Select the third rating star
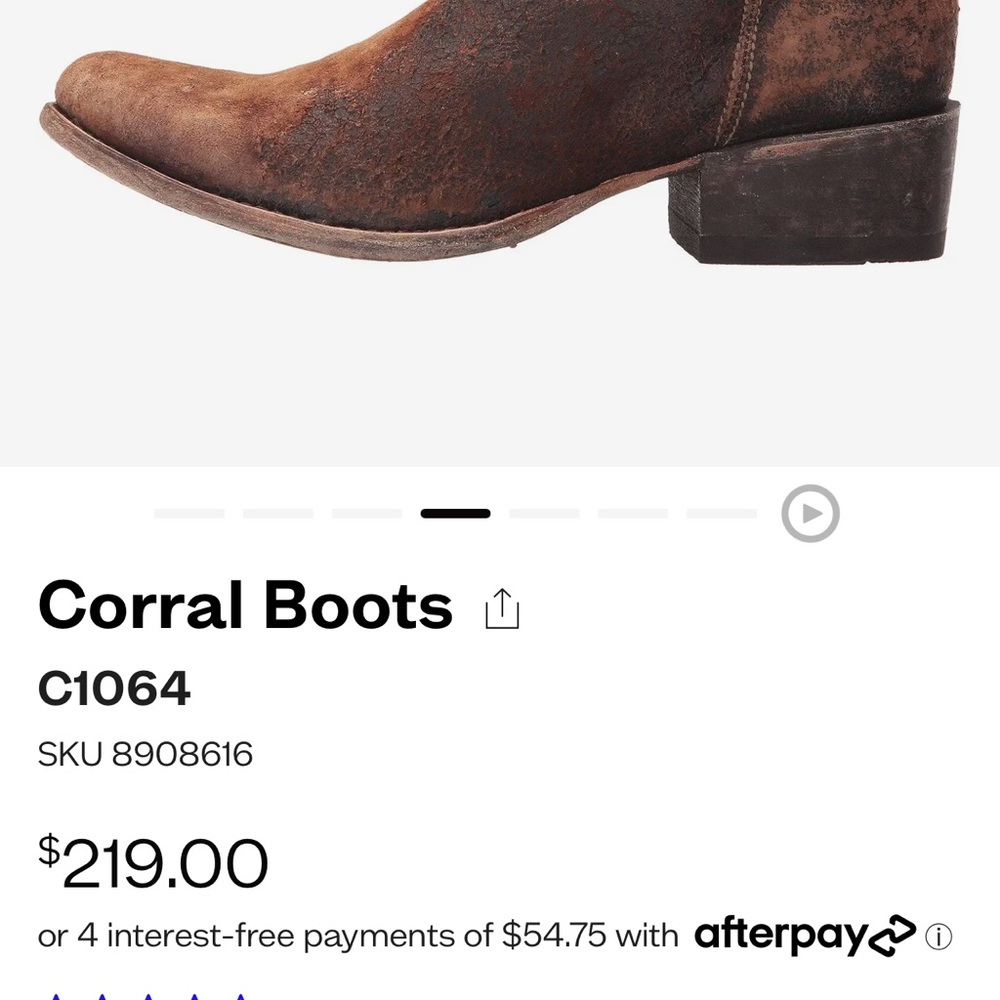The height and width of the screenshot is (1000, 1000). [x=148, y=995]
